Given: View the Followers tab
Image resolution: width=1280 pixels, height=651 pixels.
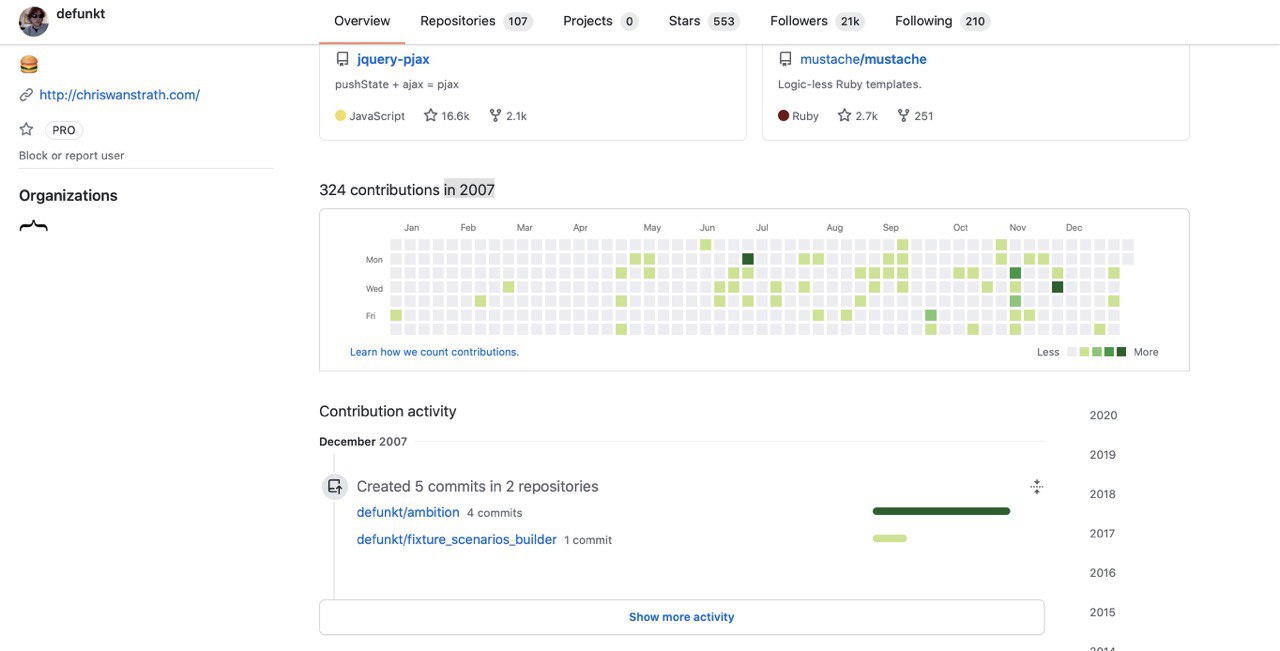Looking at the screenshot, I should [x=817, y=21].
